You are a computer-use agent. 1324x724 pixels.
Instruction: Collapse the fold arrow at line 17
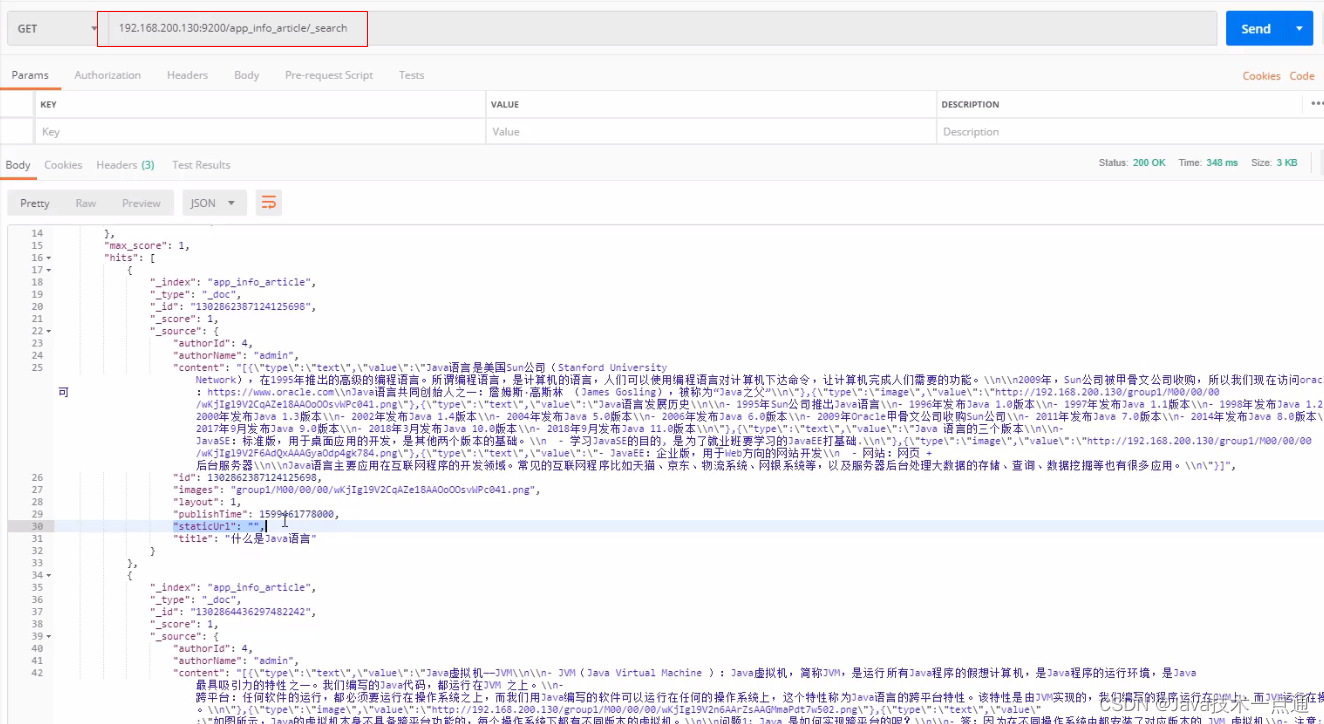point(49,270)
